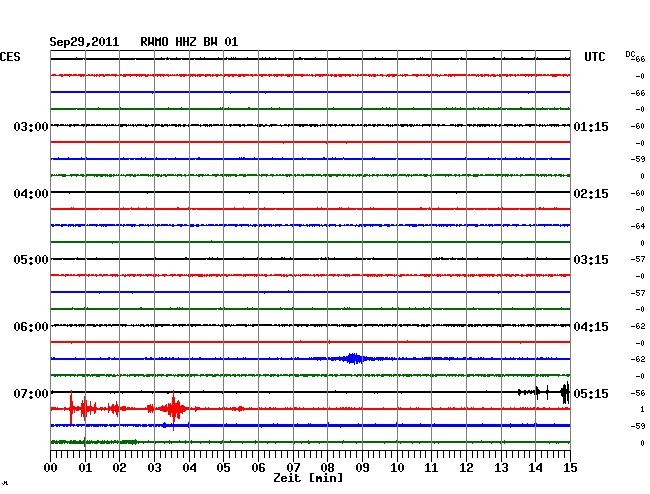Image resolution: width=650 pixels, height=494 pixels.
Task: Click the 03:00 local time label
Action: click(31, 126)
